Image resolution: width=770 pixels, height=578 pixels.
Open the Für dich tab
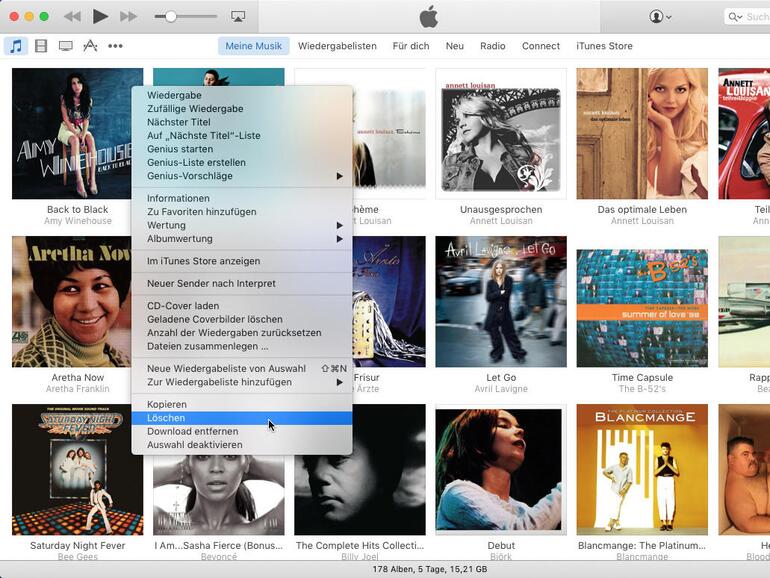coord(411,46)
